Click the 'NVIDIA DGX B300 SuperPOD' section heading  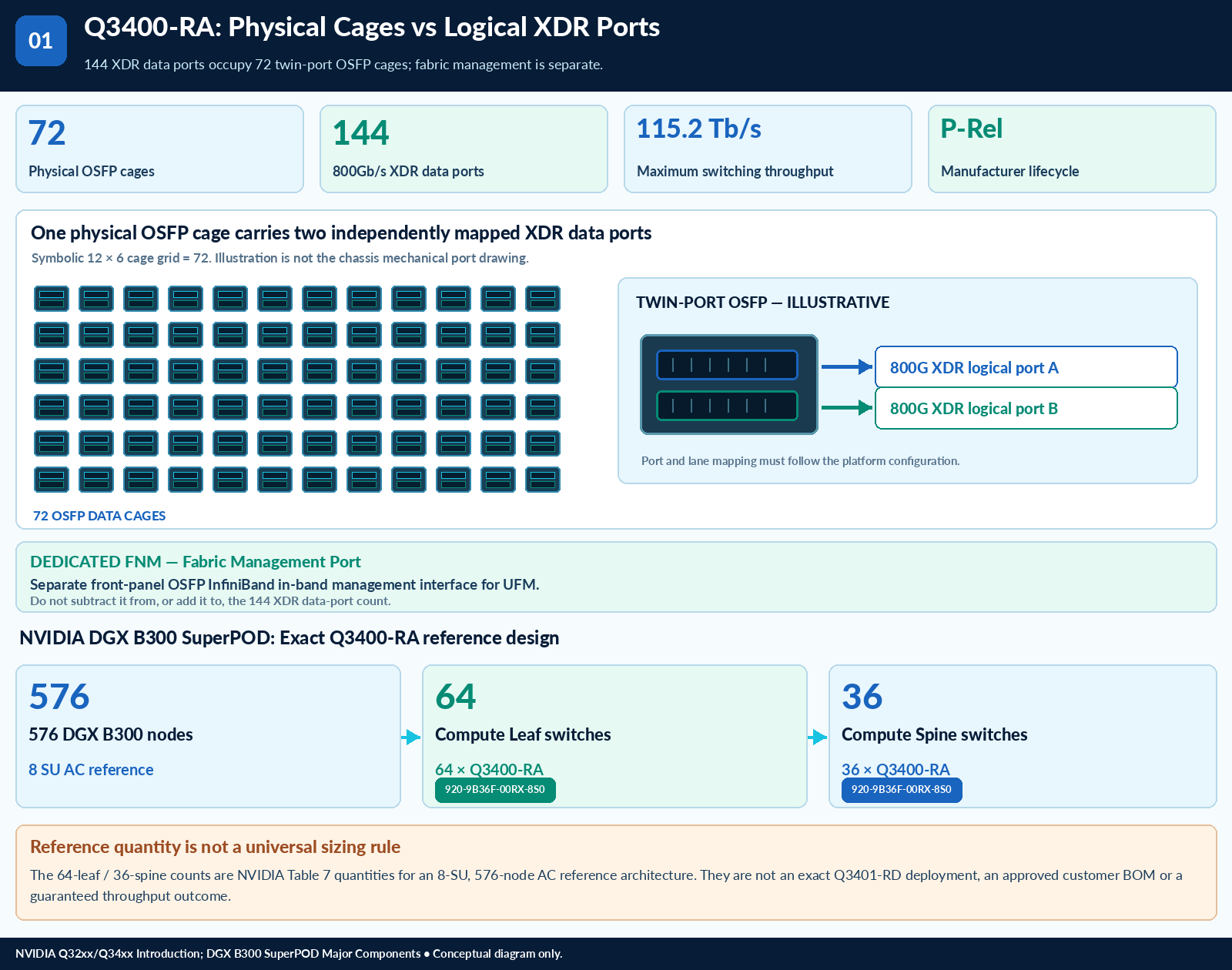tap(289, 638)
